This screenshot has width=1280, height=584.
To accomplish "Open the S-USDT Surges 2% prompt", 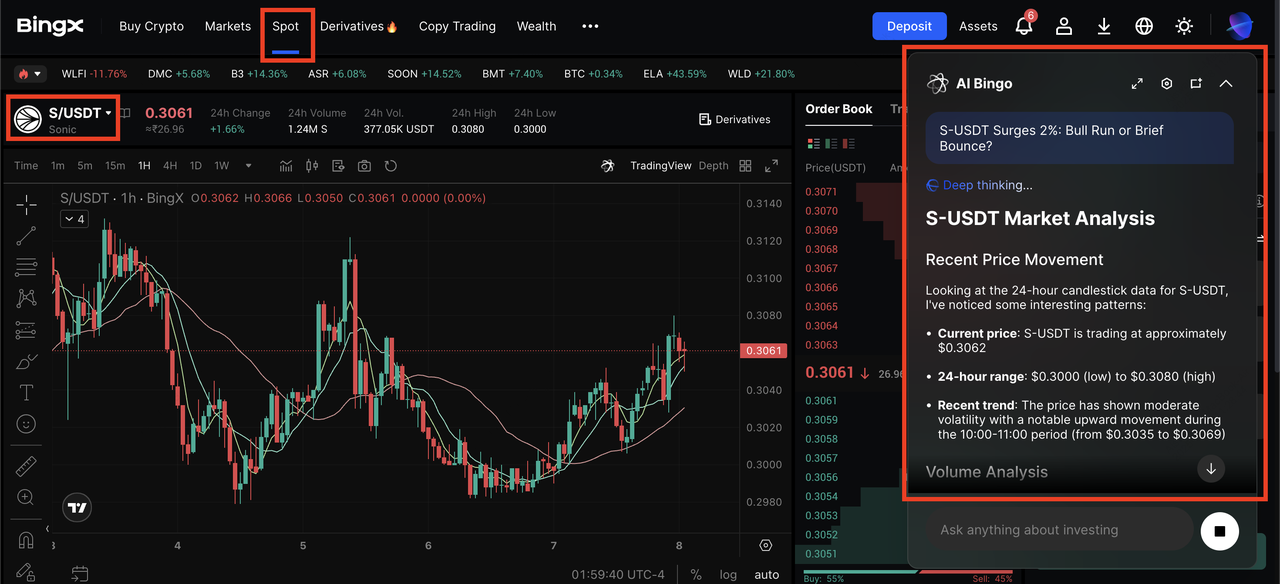I will pos(1079,138).
